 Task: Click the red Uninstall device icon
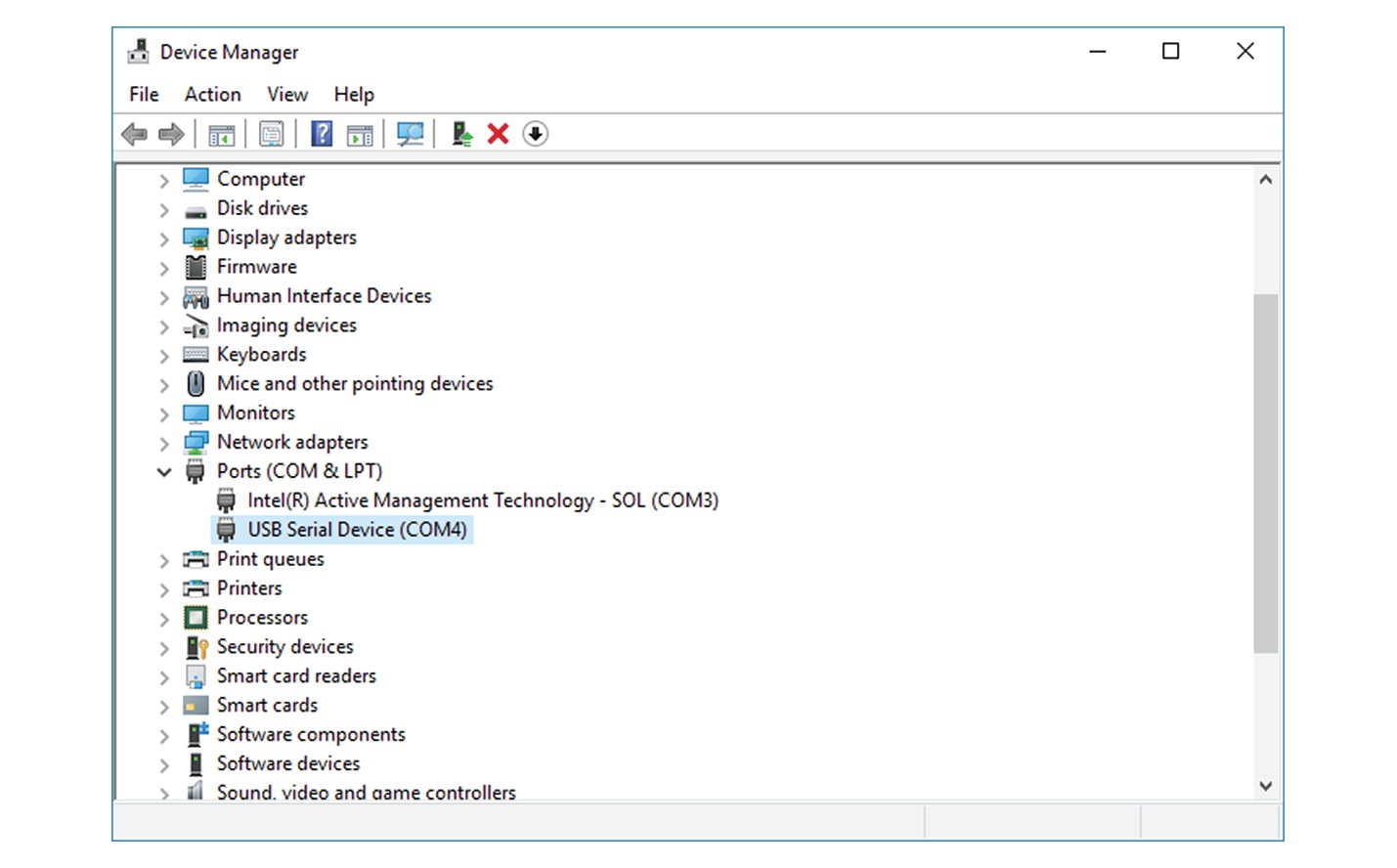click(x=498, y=134)
